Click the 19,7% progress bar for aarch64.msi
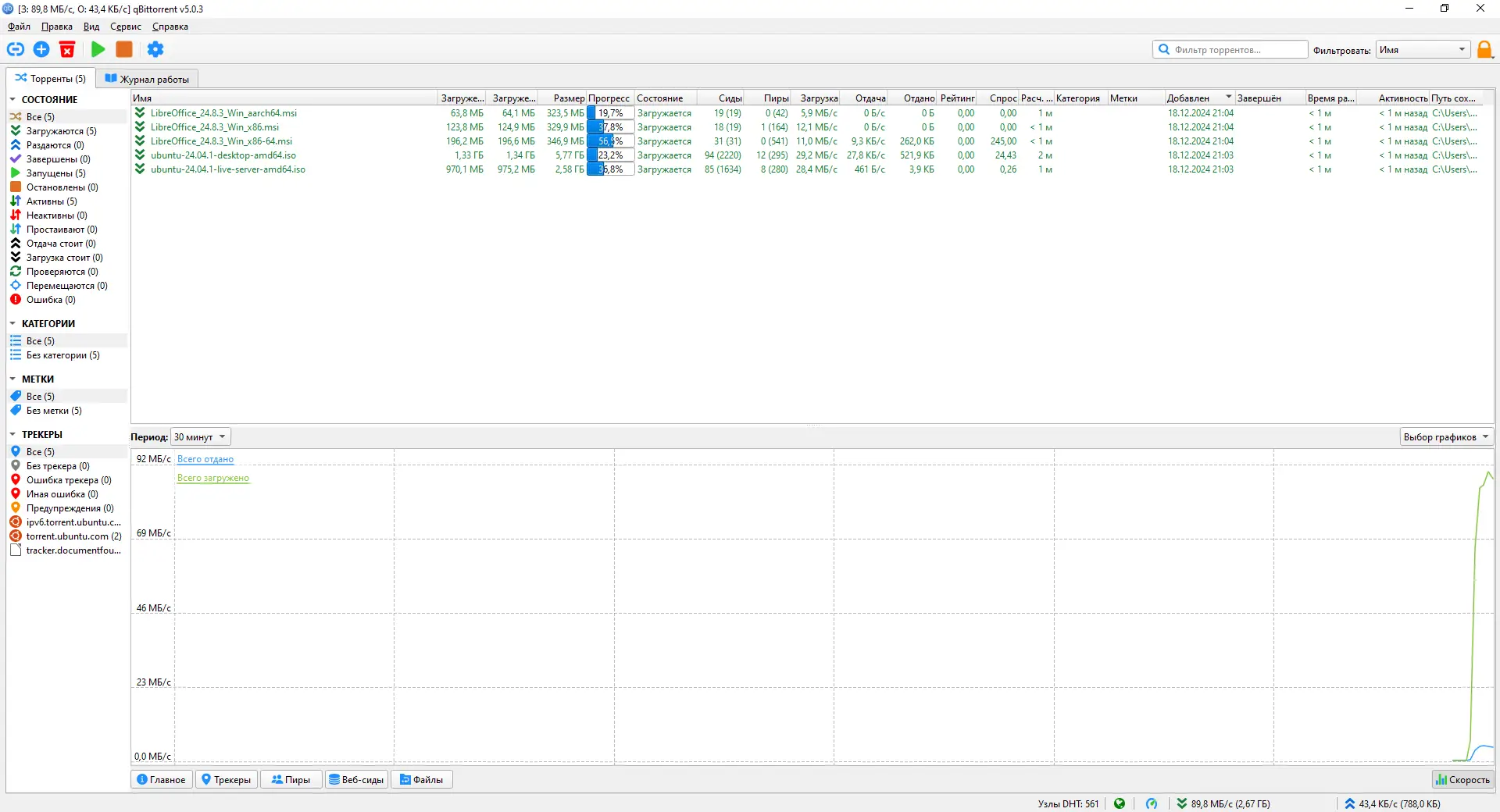Viewport: 1500px width, 812px height. tap(610, 113)
